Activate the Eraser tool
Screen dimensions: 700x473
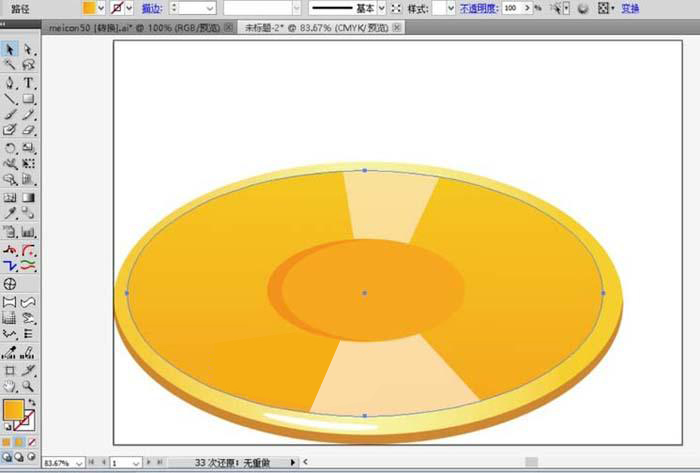29,130
